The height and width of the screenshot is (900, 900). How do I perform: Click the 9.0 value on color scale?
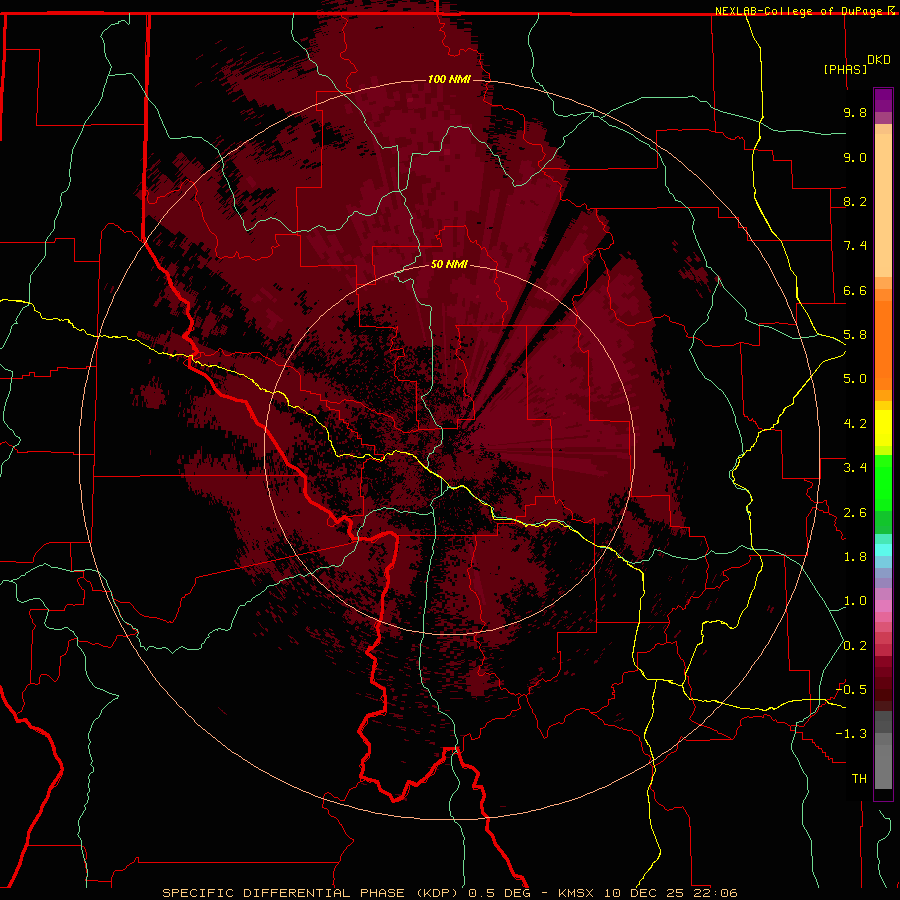click(x=855, y=157)
